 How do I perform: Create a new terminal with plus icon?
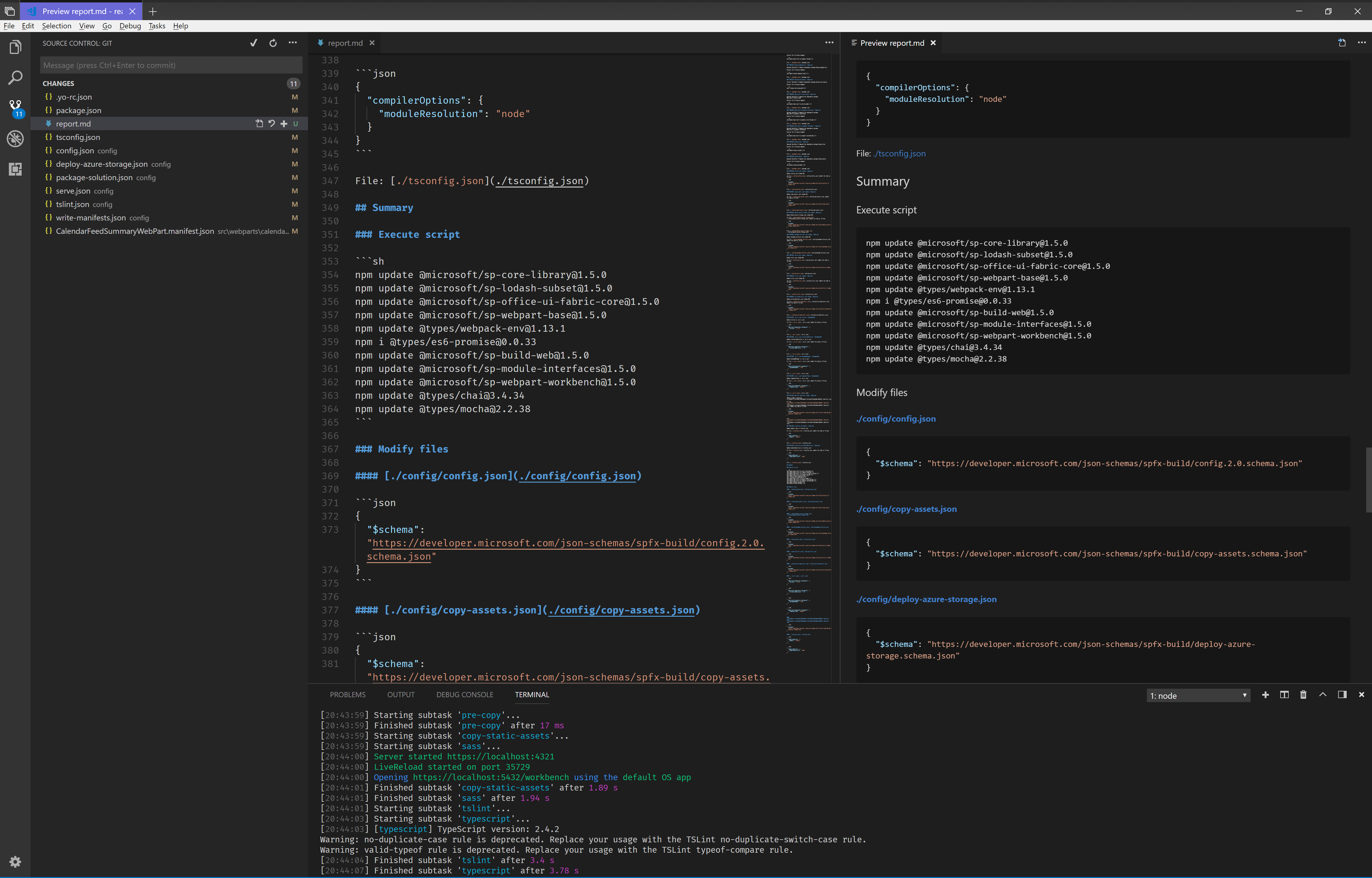click(x=1265, y=694)
